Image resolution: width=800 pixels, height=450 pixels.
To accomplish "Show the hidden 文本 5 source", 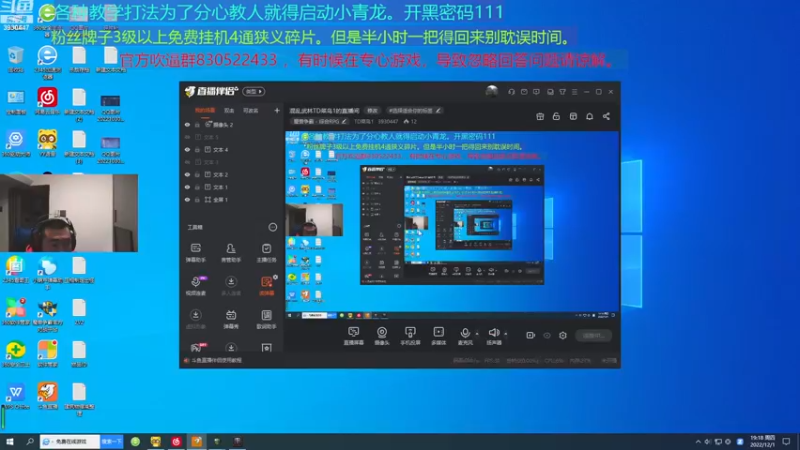I will (187, 137).
